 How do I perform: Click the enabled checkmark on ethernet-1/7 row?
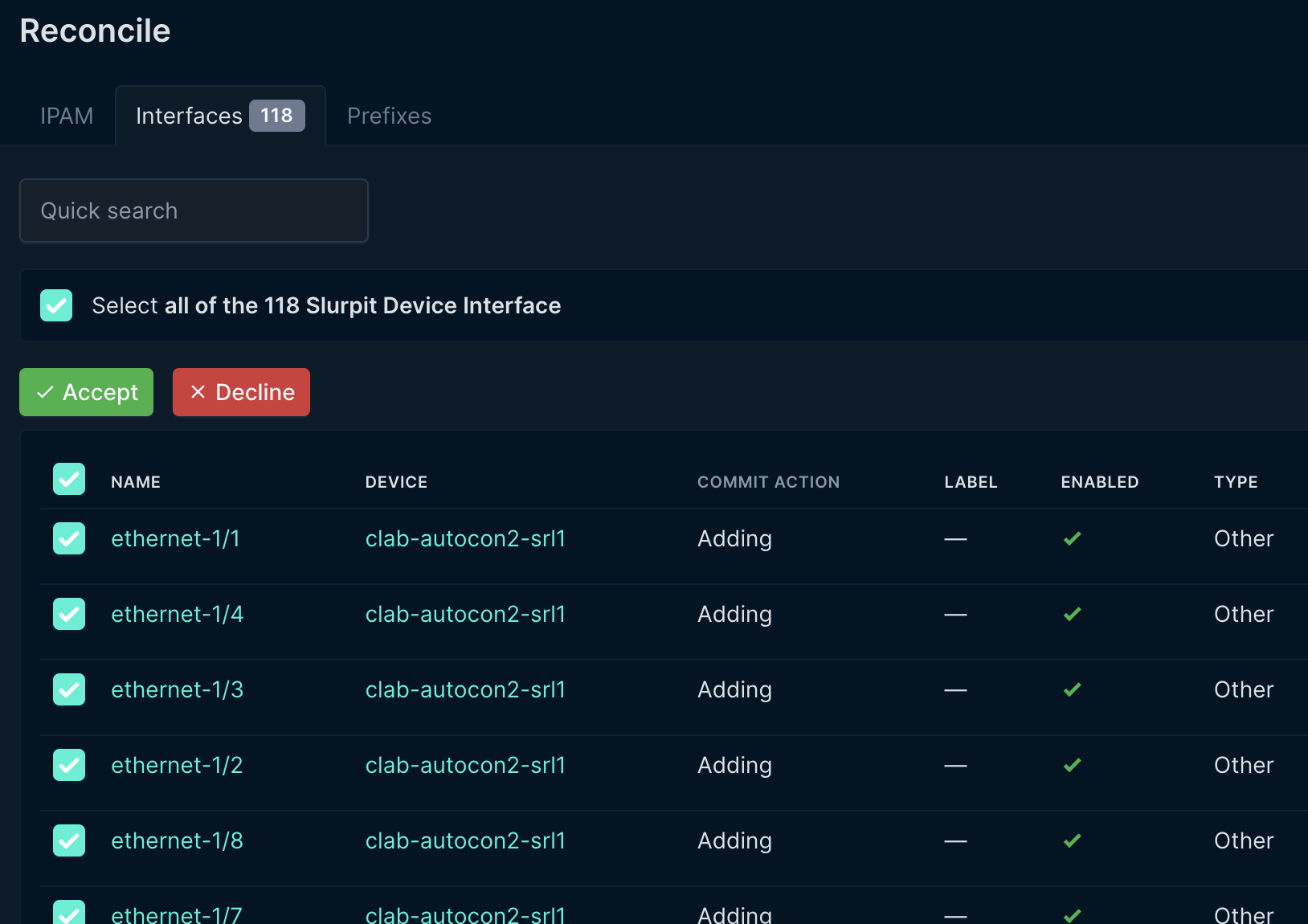(x=1072, y=914)
